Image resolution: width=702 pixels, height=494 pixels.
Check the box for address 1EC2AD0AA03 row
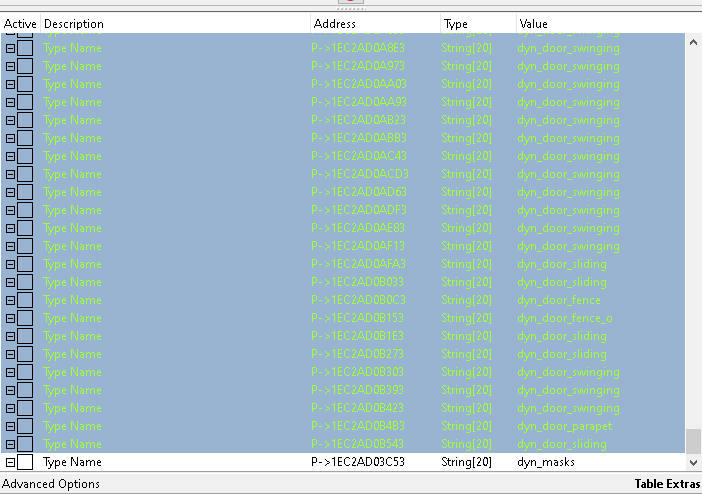pyautogui.click(x=25, y=84)
